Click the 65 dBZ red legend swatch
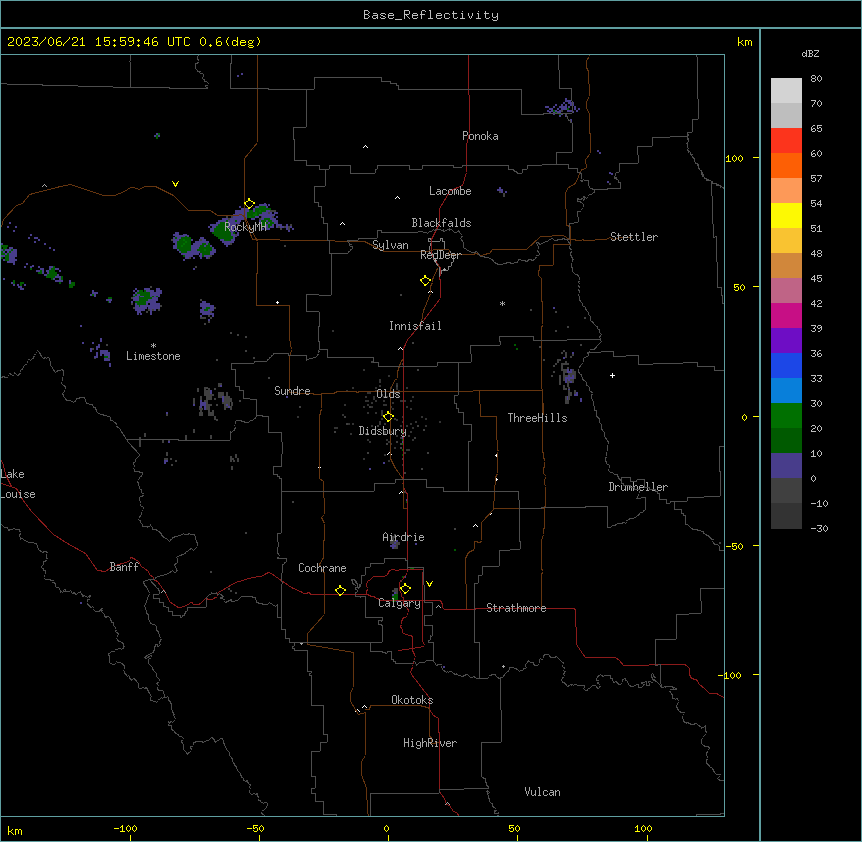This screenshot has height=842, width=862. click(x=786, y=140)
